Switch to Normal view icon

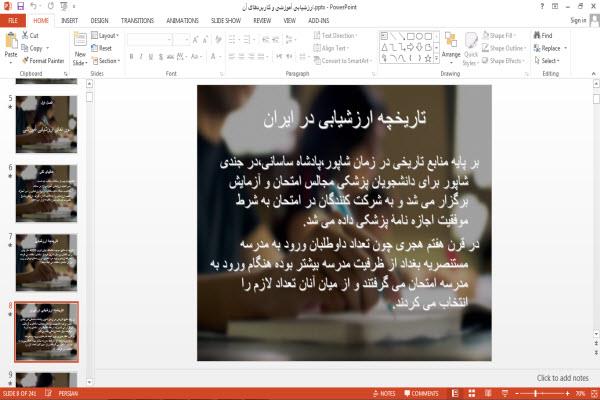[455, 393]
